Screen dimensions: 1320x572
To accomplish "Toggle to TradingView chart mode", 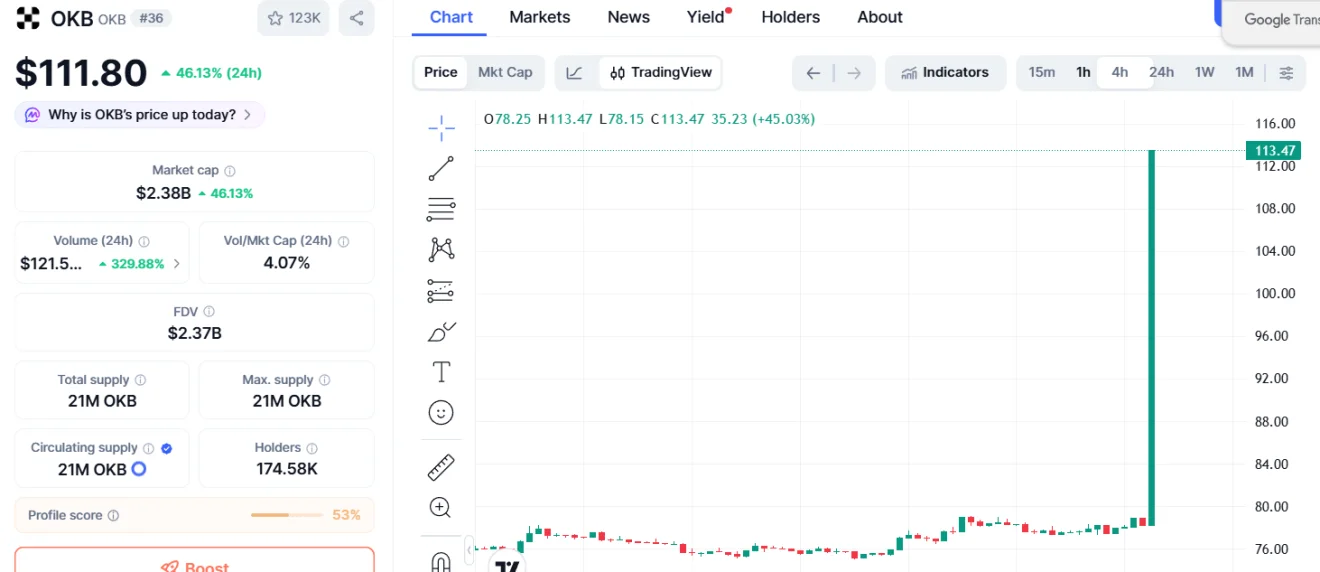I will point(661,72).
